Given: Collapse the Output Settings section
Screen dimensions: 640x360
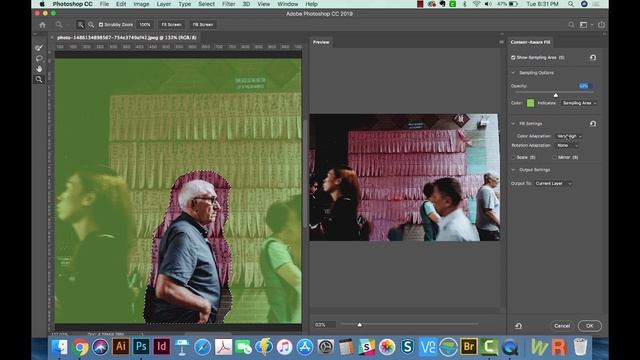Looking at the screenshot, I should click(x=513, y=170).
